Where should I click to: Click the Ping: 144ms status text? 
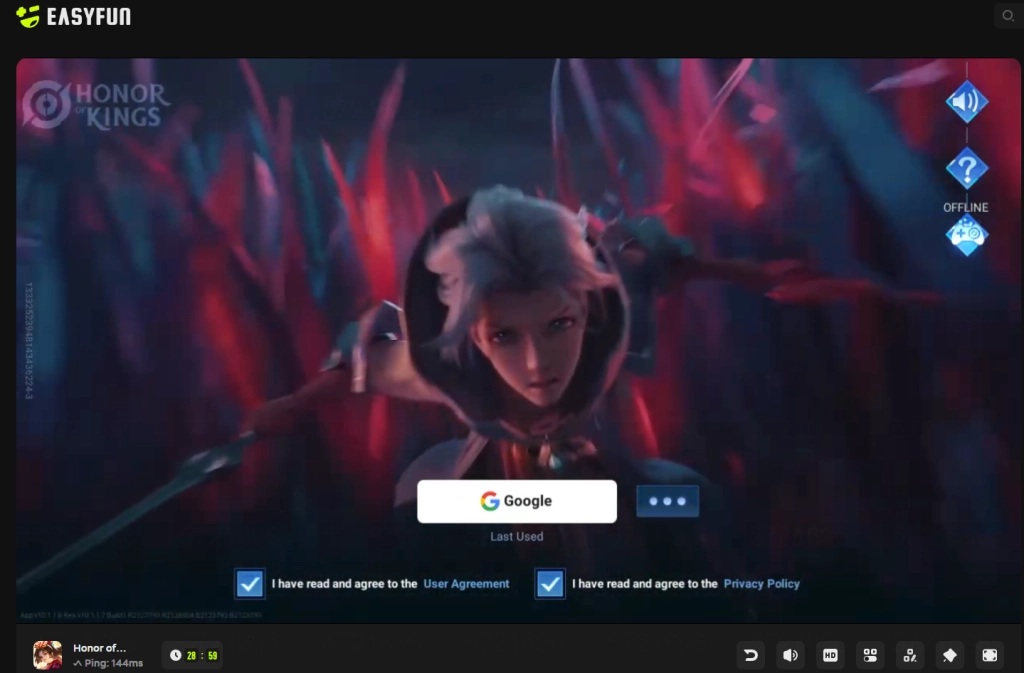coord(108,663)
